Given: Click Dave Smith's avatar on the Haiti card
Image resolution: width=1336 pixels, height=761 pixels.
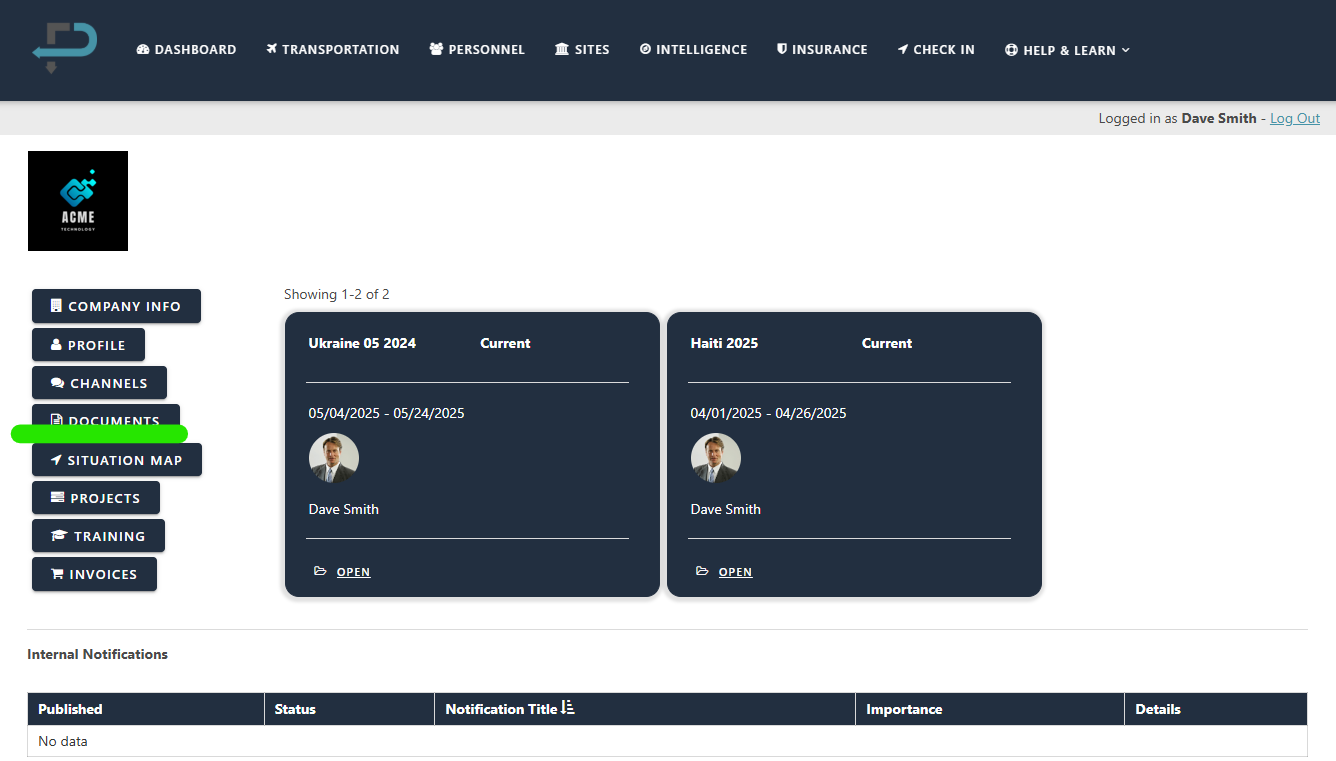Looking at the screenshot, I should coord(716,457).
